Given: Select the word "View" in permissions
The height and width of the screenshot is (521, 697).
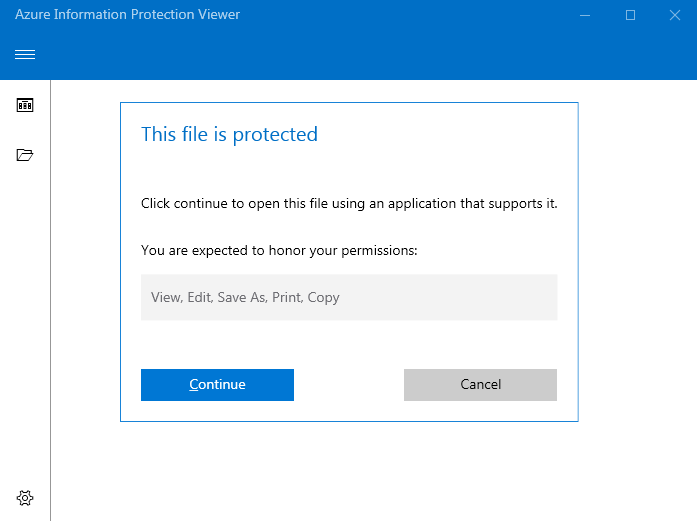Looking at the screenshot, I should click(x=167, y=297).
